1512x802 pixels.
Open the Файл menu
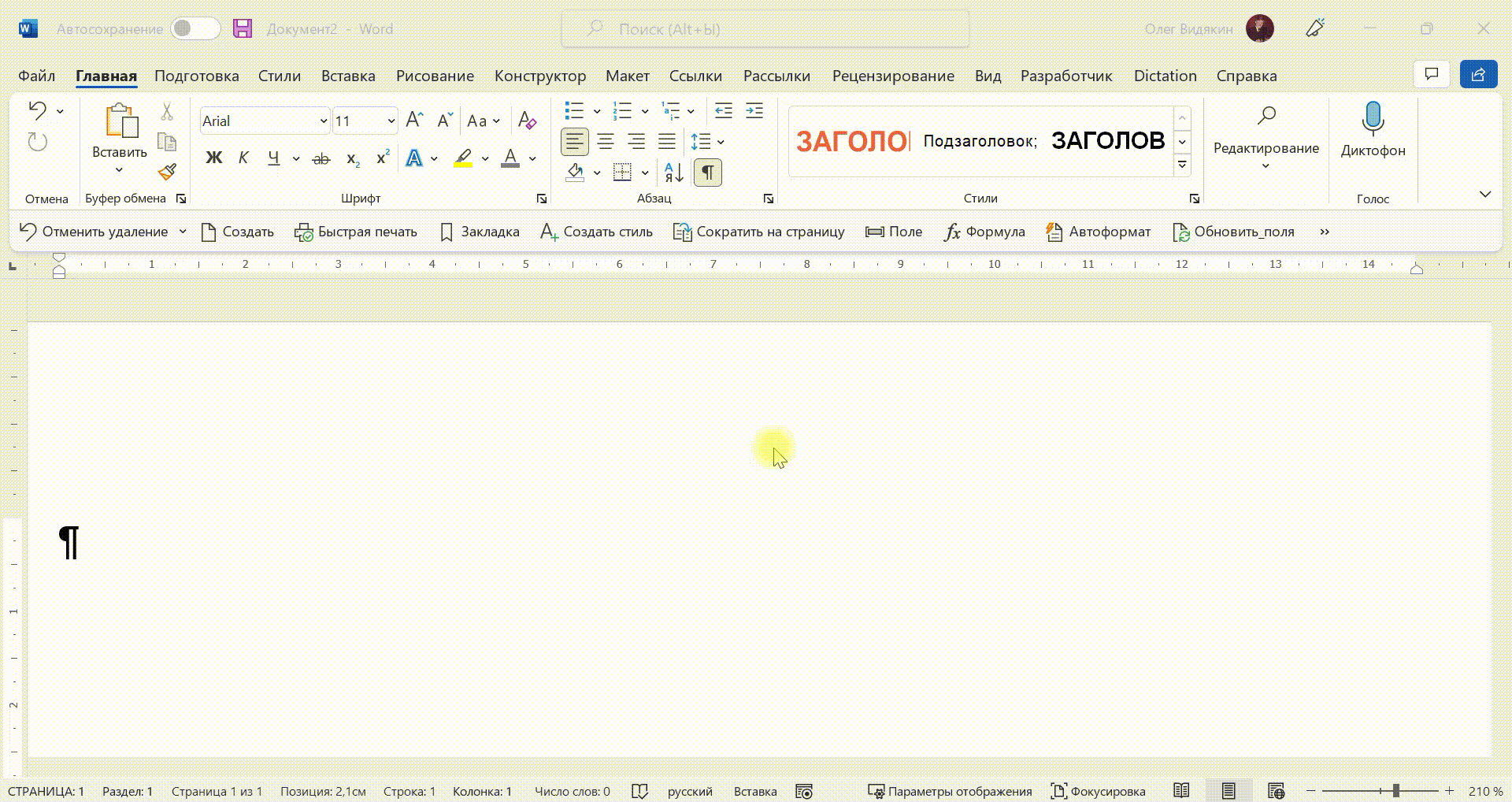[36, 76]
